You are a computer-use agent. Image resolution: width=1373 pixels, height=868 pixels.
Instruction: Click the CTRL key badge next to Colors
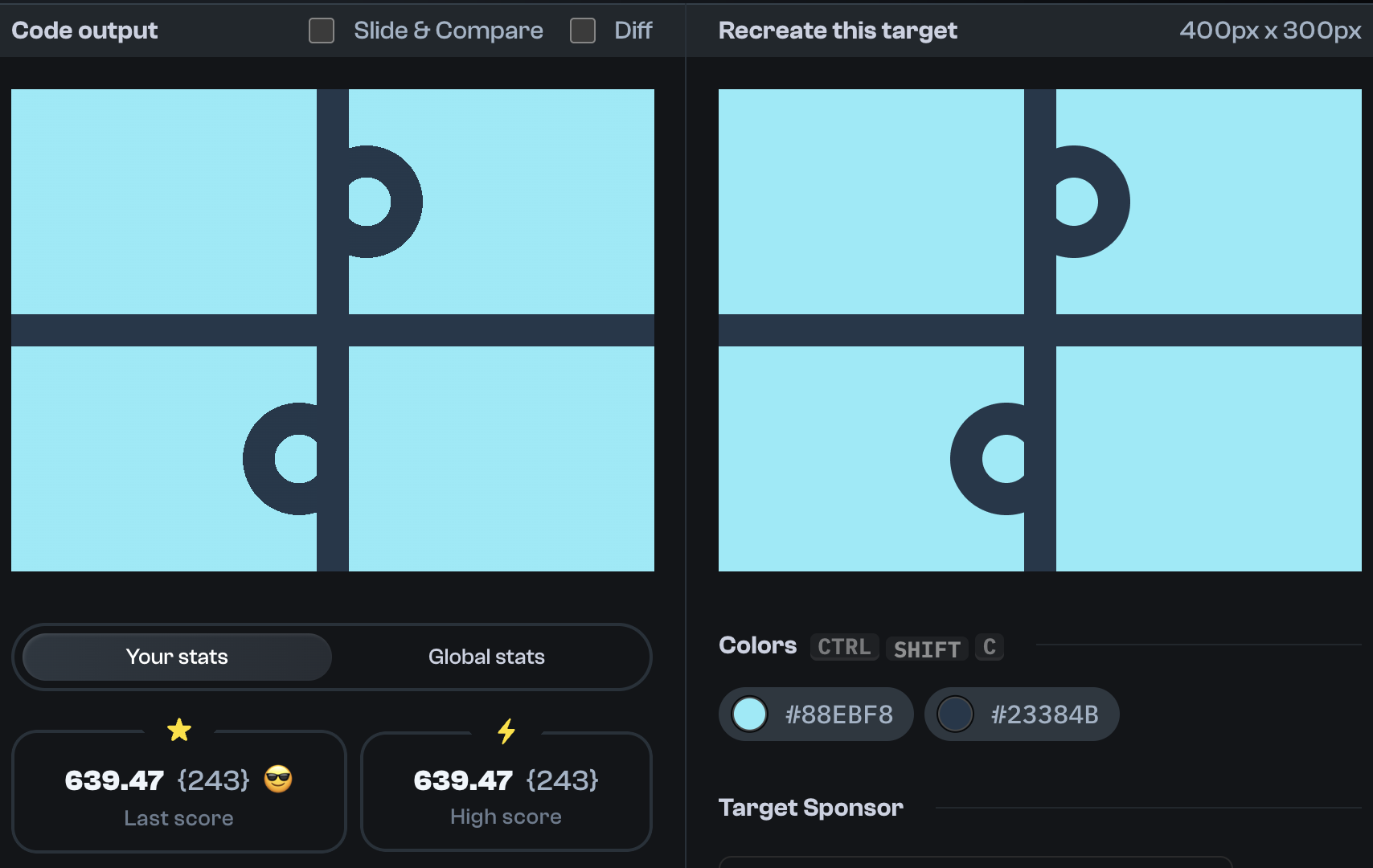844,647
